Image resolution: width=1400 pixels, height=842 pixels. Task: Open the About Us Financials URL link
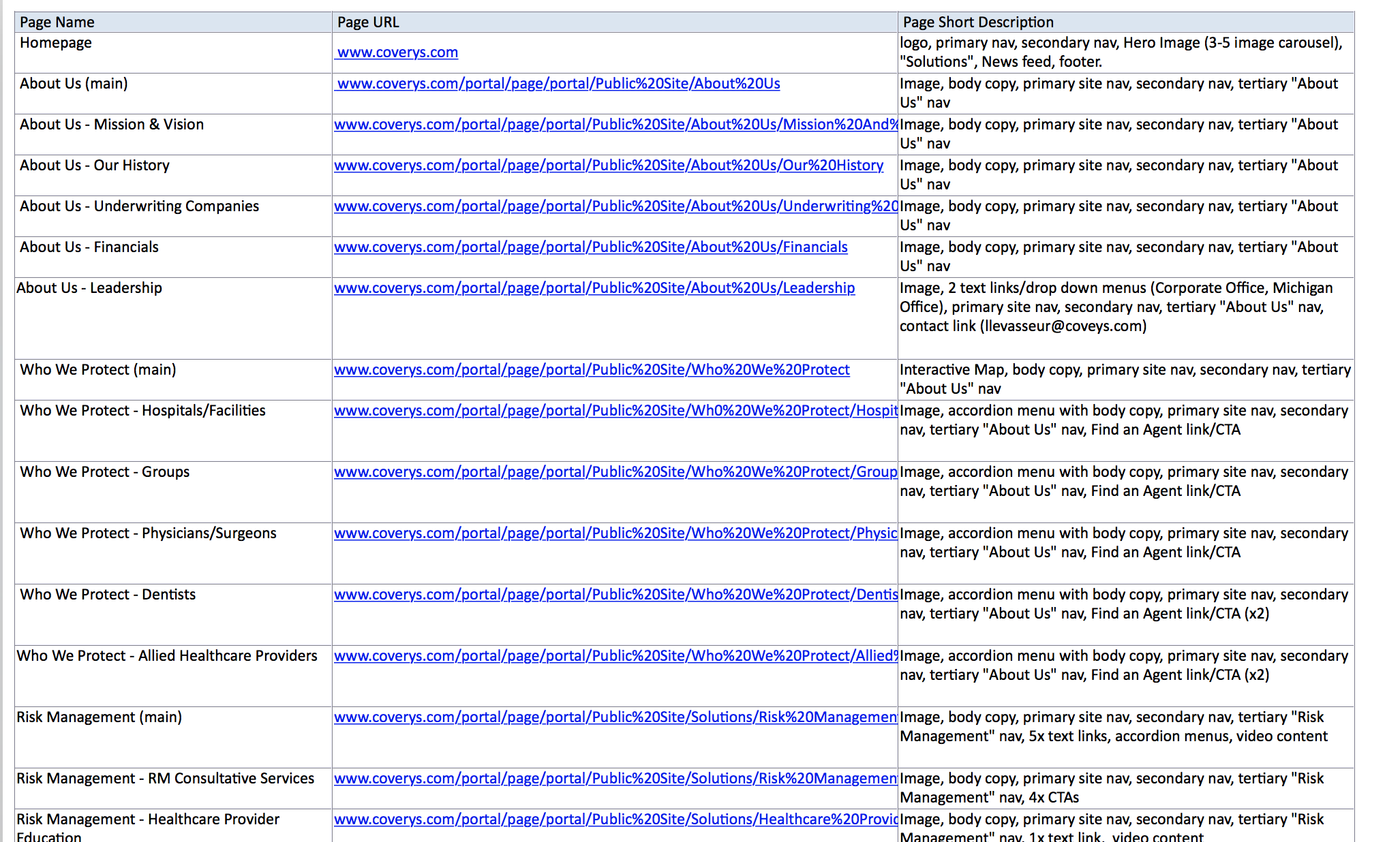591,247
